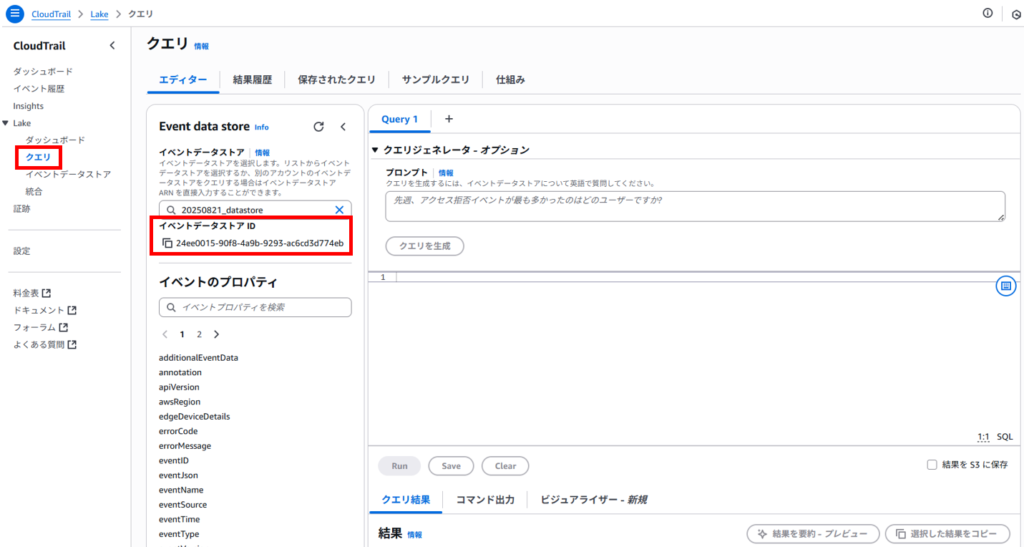Open Insights in sidebar
Image resolution: width=1024 pixels, height=547 pixels.
(28, 106)
